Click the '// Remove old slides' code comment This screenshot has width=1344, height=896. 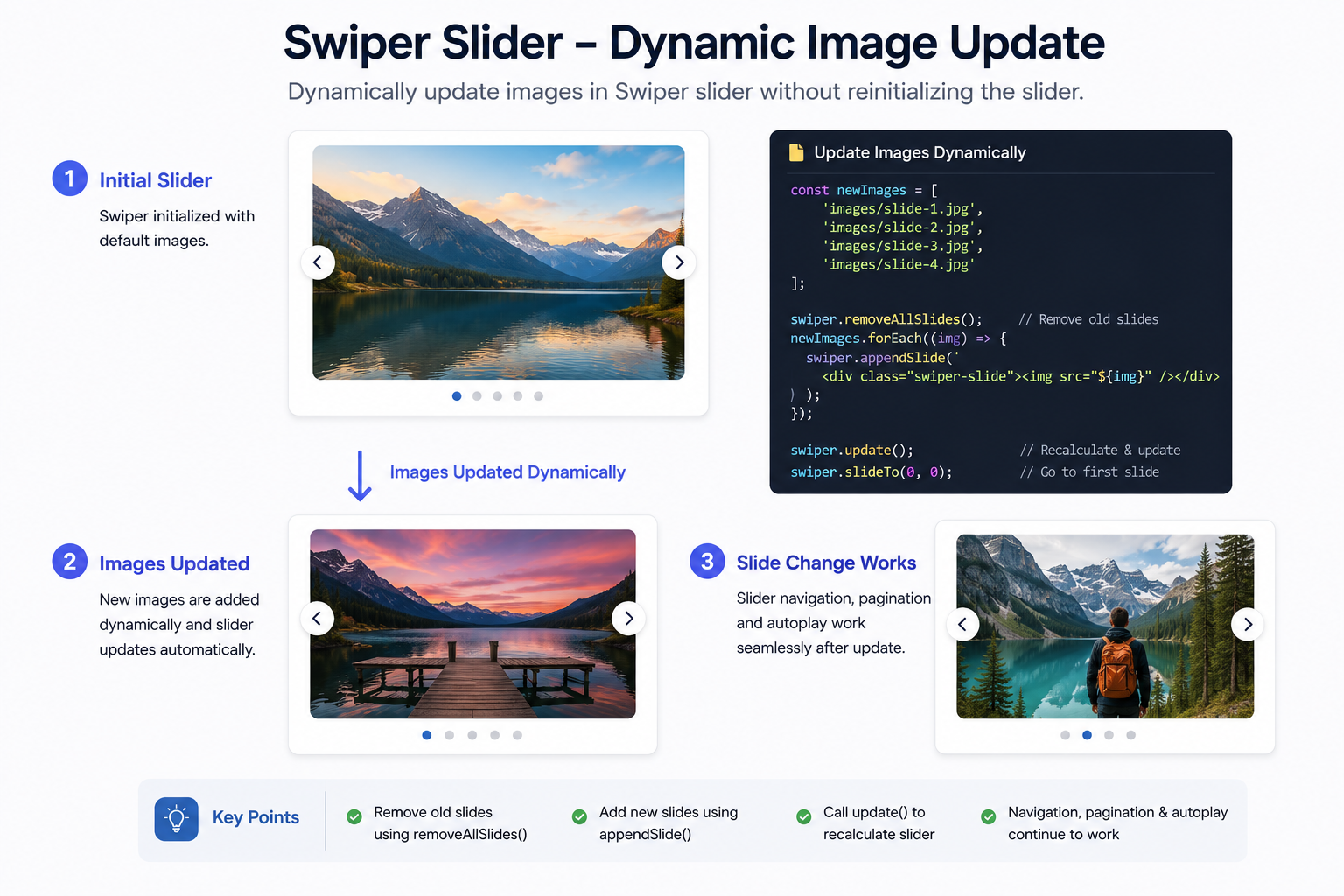[x=1088, y=319]
